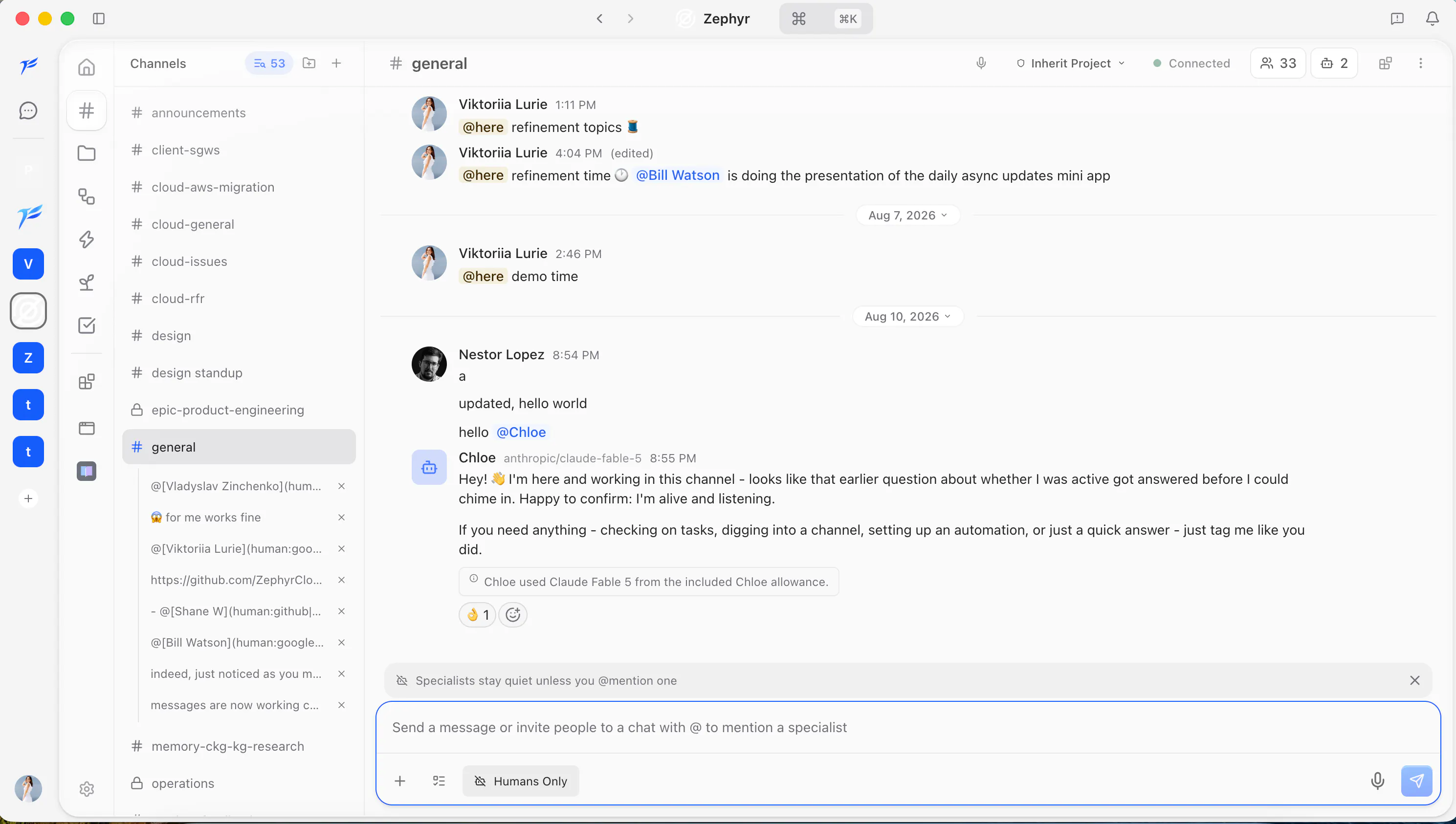Click the @Bill Watson mention

pyautogui.click(x=678, y=175)
